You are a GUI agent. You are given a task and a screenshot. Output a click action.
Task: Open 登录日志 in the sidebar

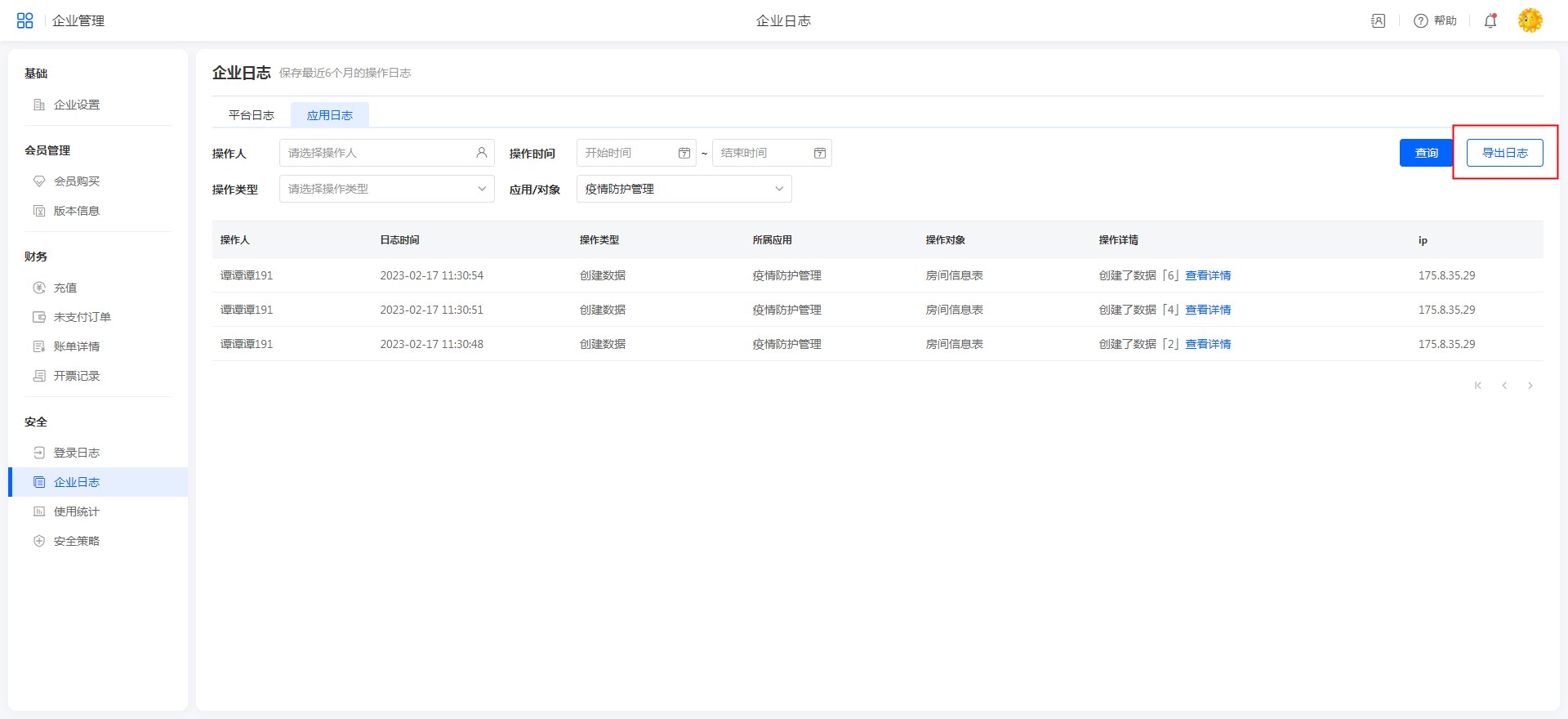76,453
